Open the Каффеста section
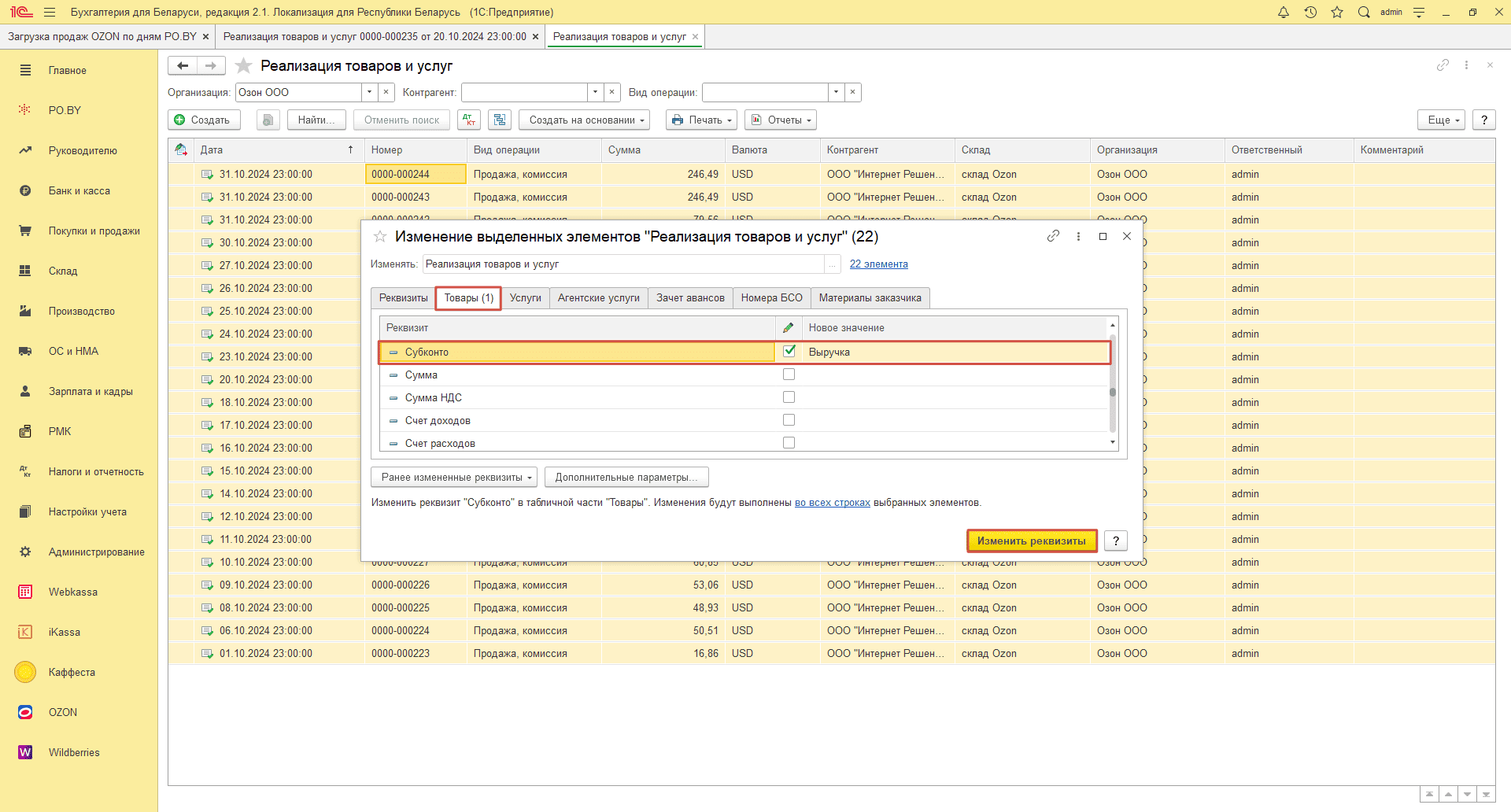 (72, 673)
